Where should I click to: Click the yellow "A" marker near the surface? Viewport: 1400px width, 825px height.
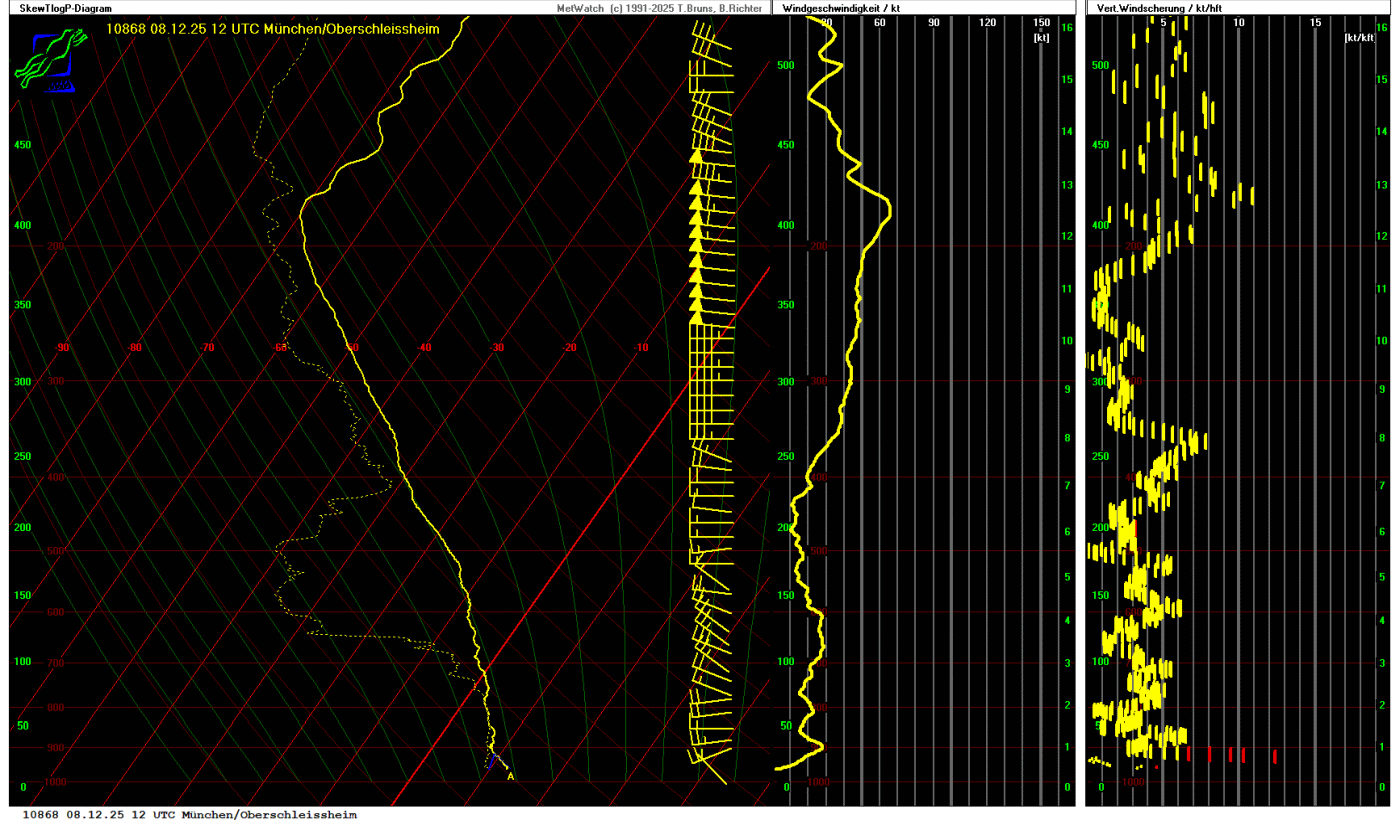click(510, 776)
